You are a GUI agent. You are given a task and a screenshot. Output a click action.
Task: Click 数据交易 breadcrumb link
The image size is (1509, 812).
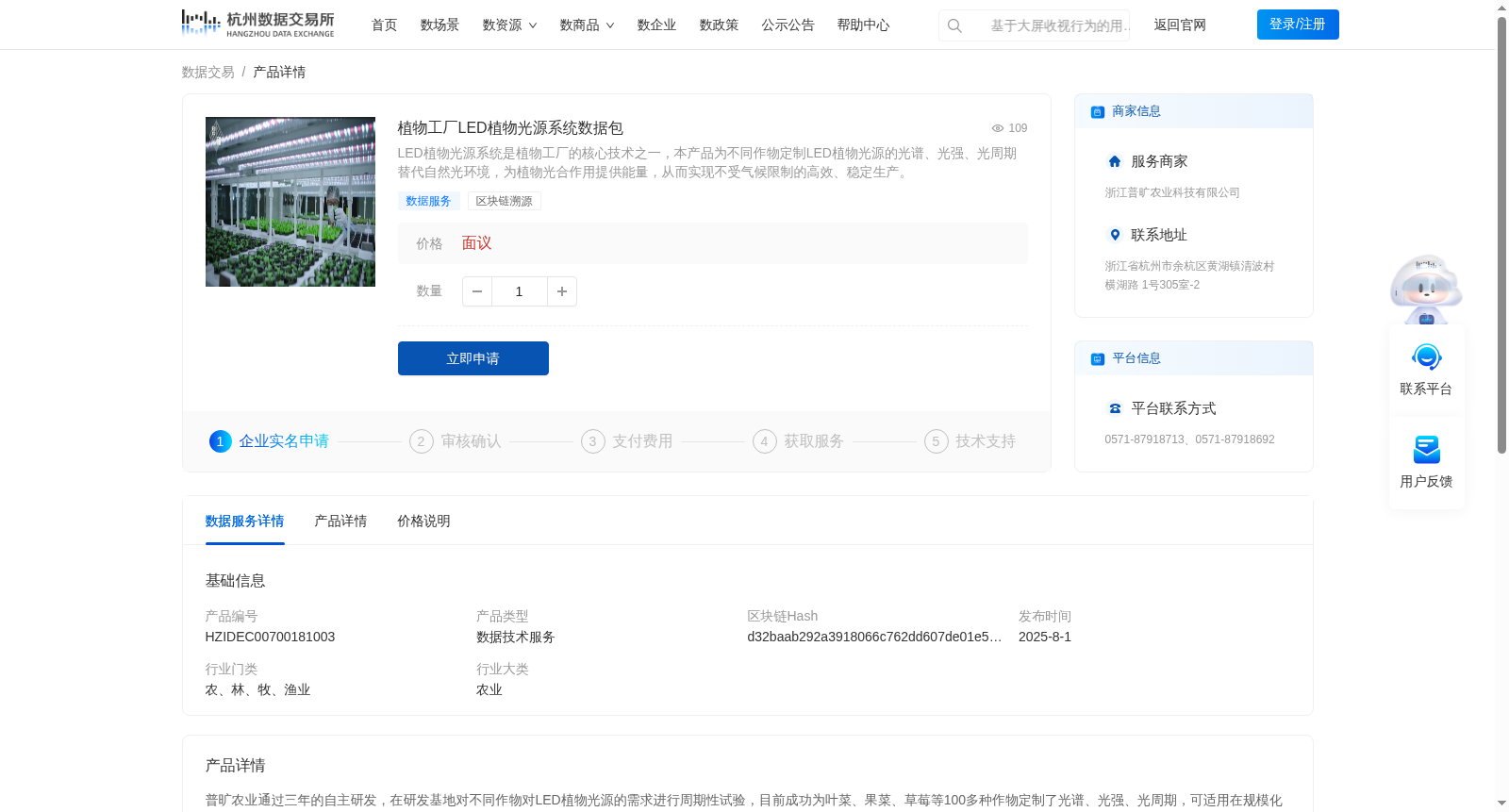coord(207,73)
